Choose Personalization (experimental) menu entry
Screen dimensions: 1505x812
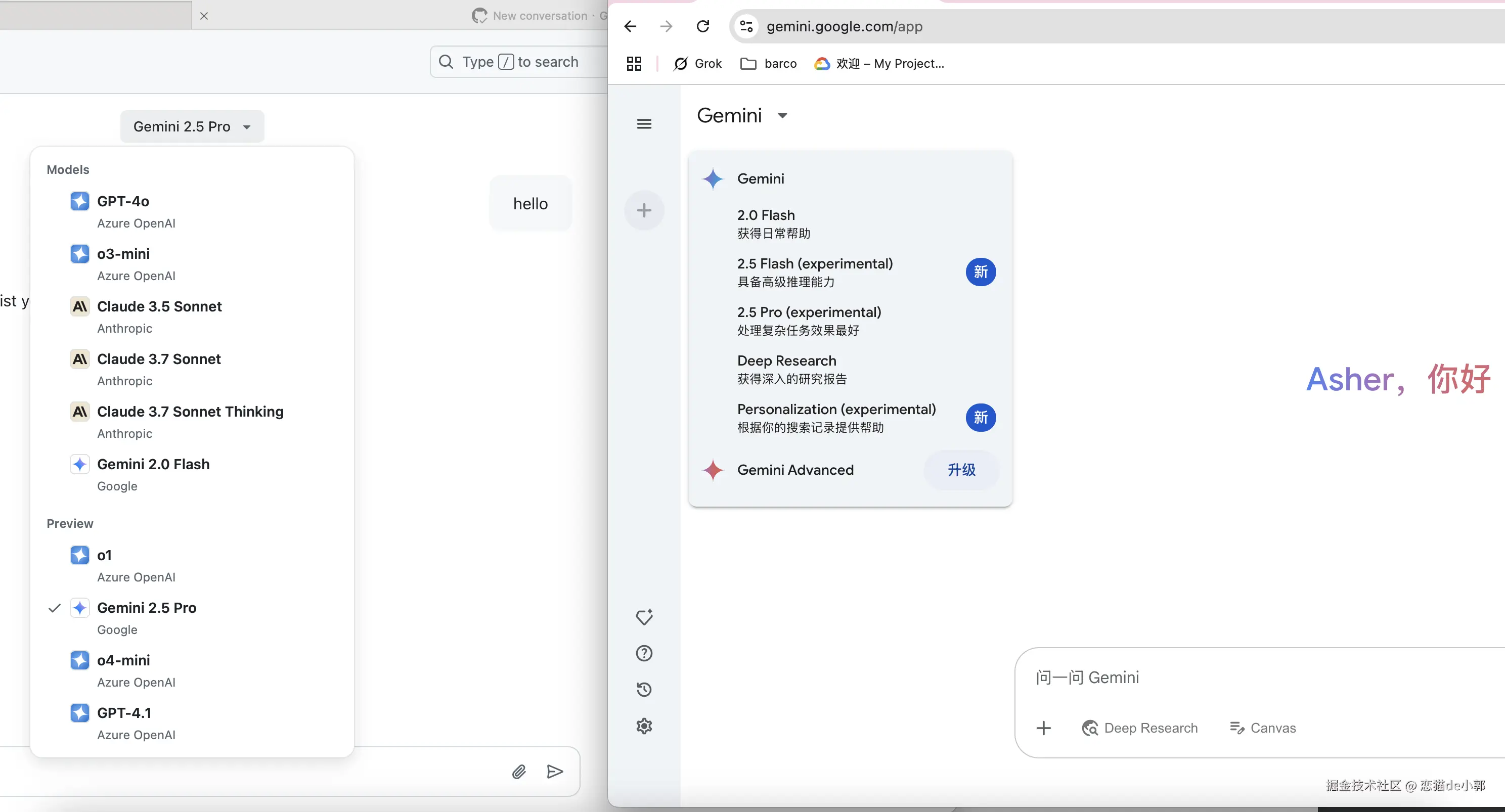coord(836,410)
